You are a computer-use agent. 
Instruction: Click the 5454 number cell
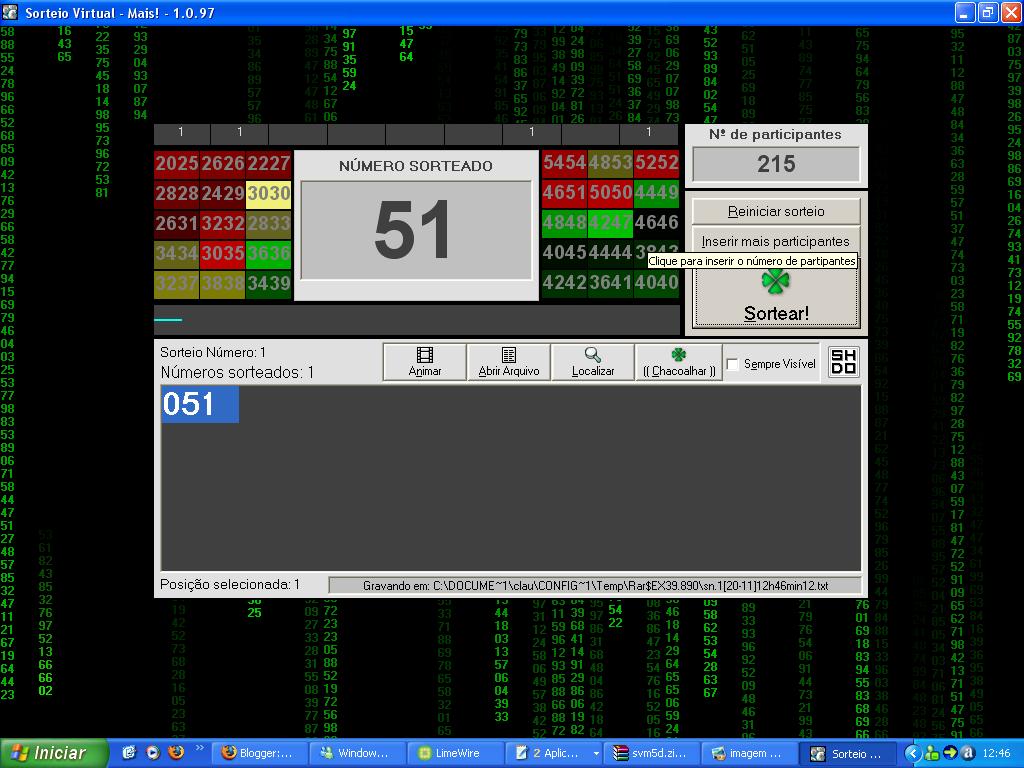pos(564,163)
